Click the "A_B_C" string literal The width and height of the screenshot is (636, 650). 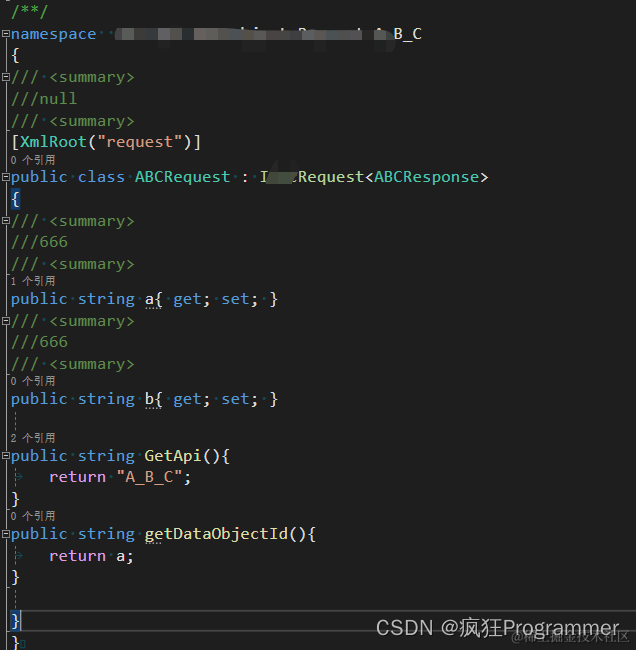[149, 477]
